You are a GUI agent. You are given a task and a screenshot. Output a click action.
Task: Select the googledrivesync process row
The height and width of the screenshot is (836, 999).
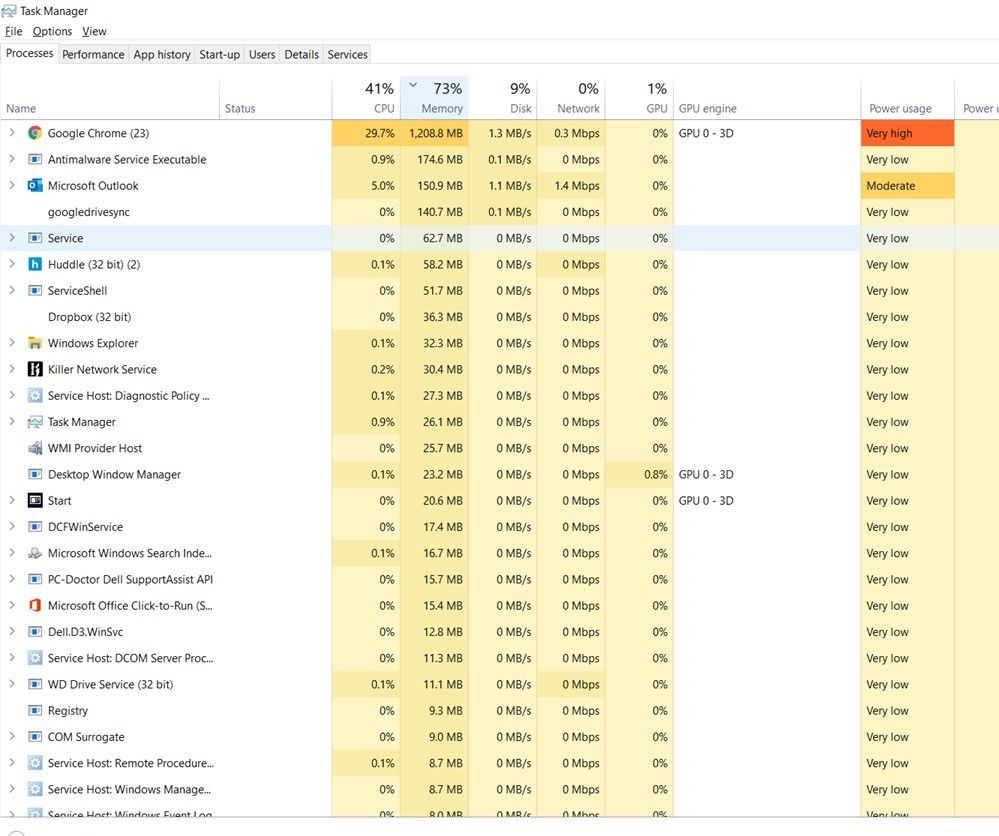pos(500,212)
